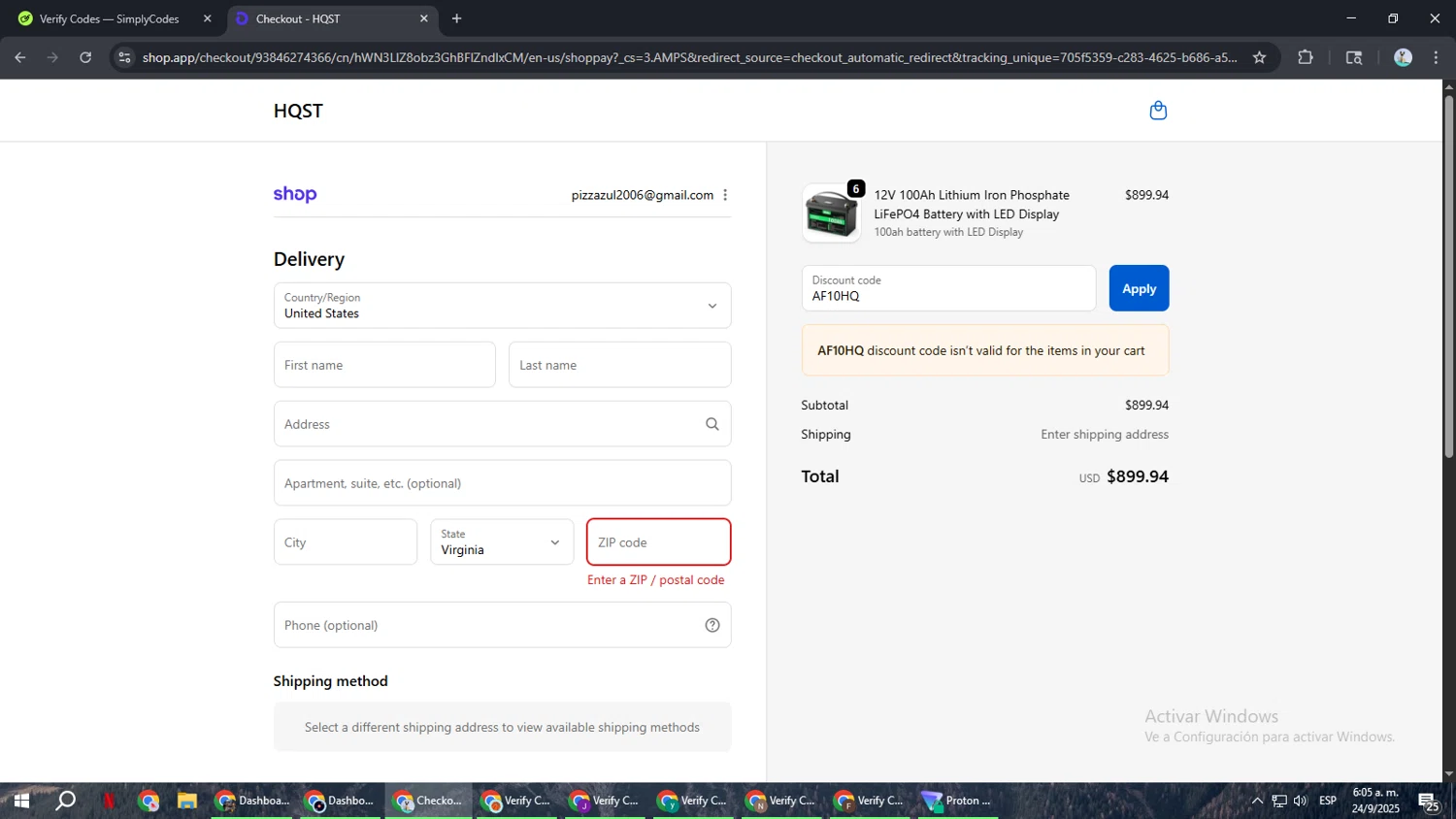The image size is (1456, 819).
Task: Click the volume speaker tray icon
Action: 1301,801
